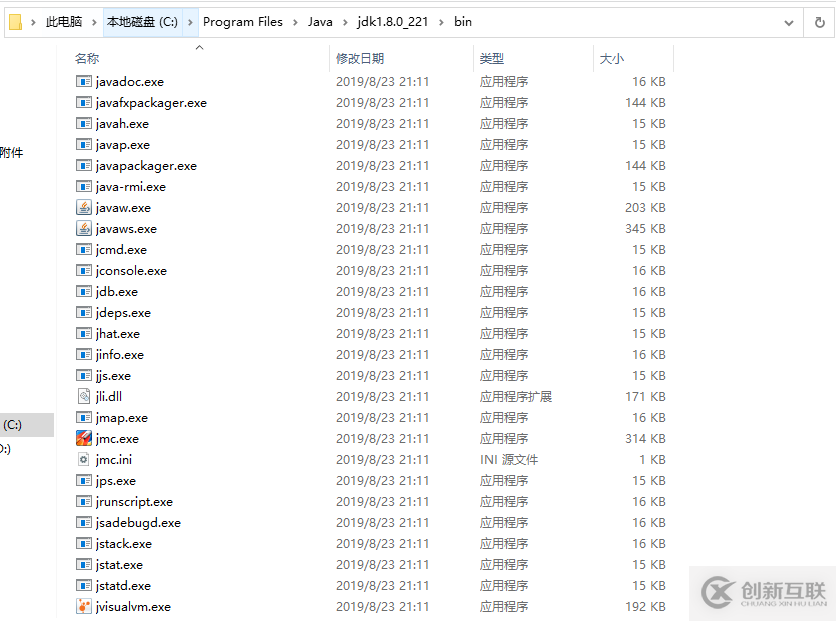The width and height of the screenshot is (836, 621).
Task: Click the Java cup icon for javaw.exe
Action: pyautogui.click(x=84, y=207)
